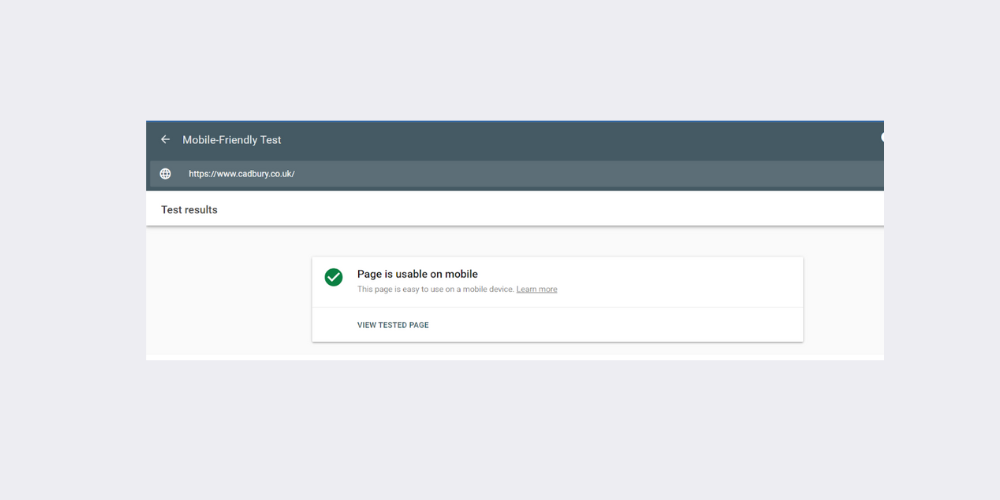Click the light margin below the test window

pyautogui.click(x=500, y=430)
